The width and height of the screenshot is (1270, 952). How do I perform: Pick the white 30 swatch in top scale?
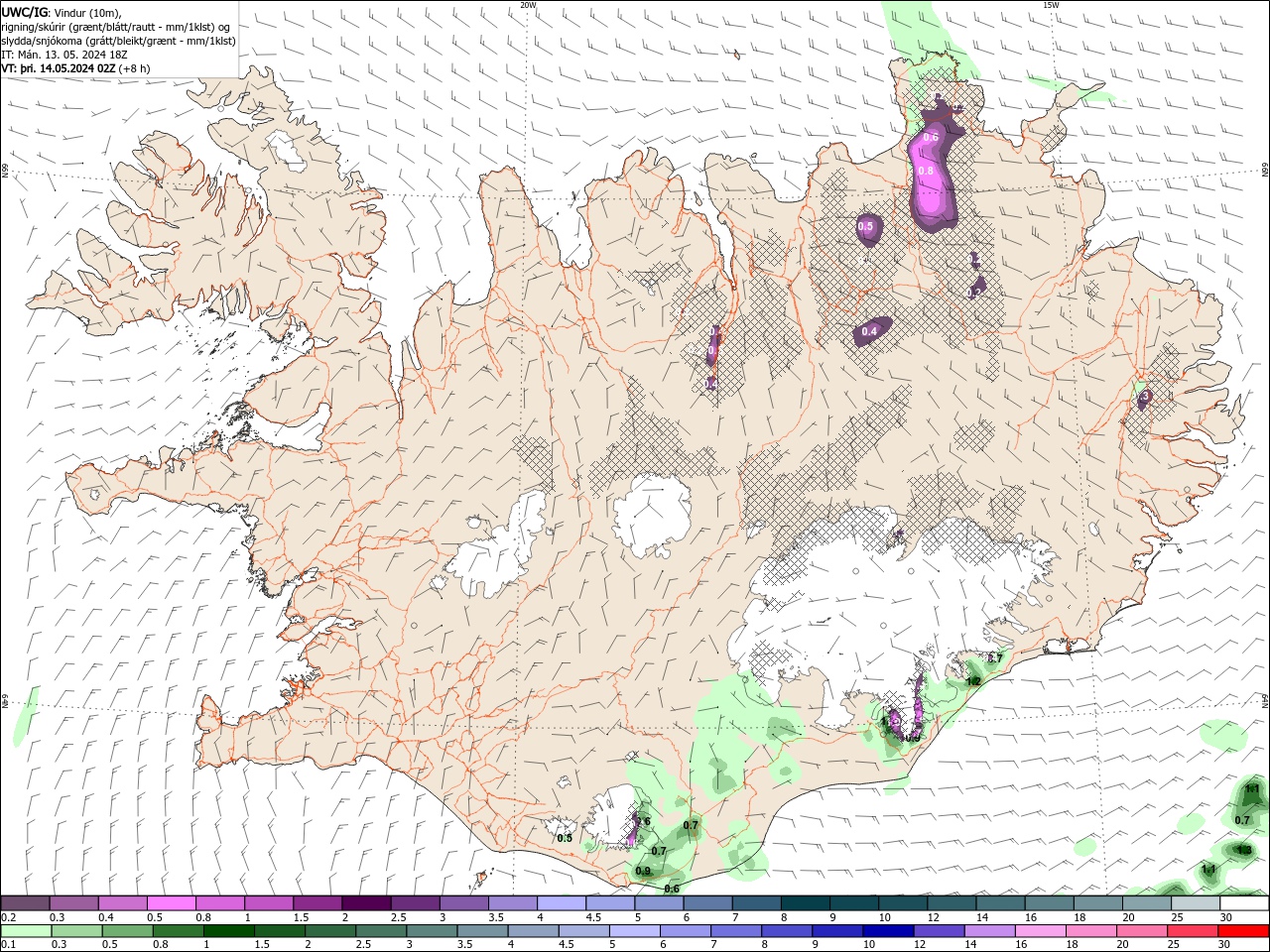coord(1244,903)
